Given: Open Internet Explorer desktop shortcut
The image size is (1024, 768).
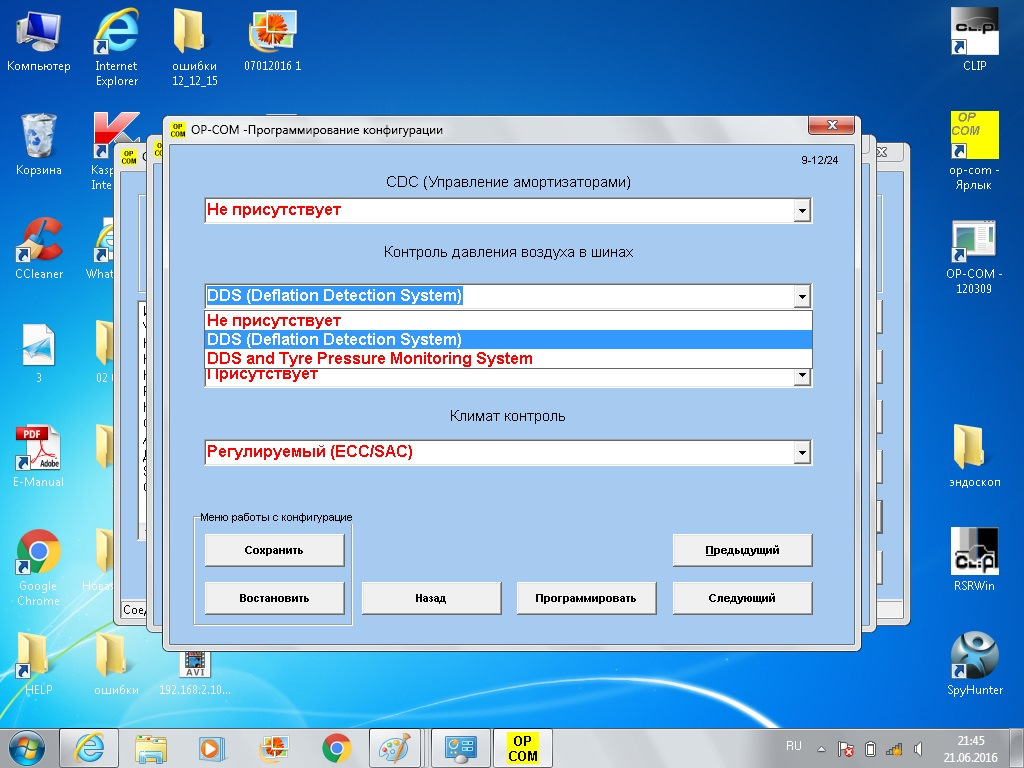Looking at the screenshot, I should click(116, 47).
